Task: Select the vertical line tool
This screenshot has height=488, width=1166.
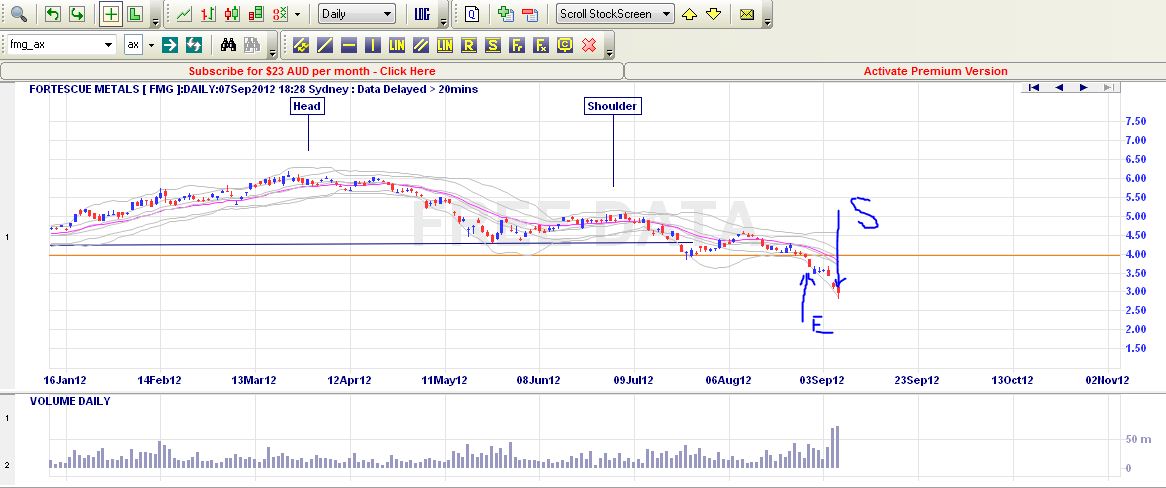Action: pos(373,45)
